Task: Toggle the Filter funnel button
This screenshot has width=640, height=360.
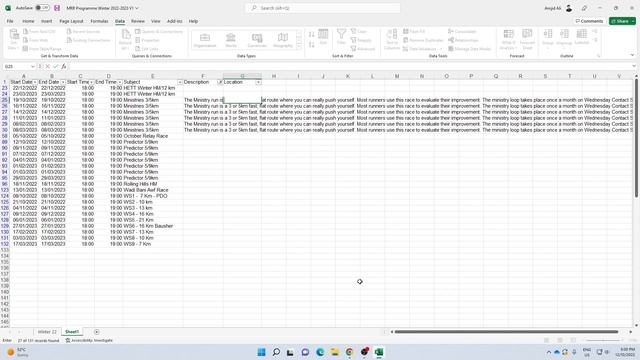Action: [341, 37]
